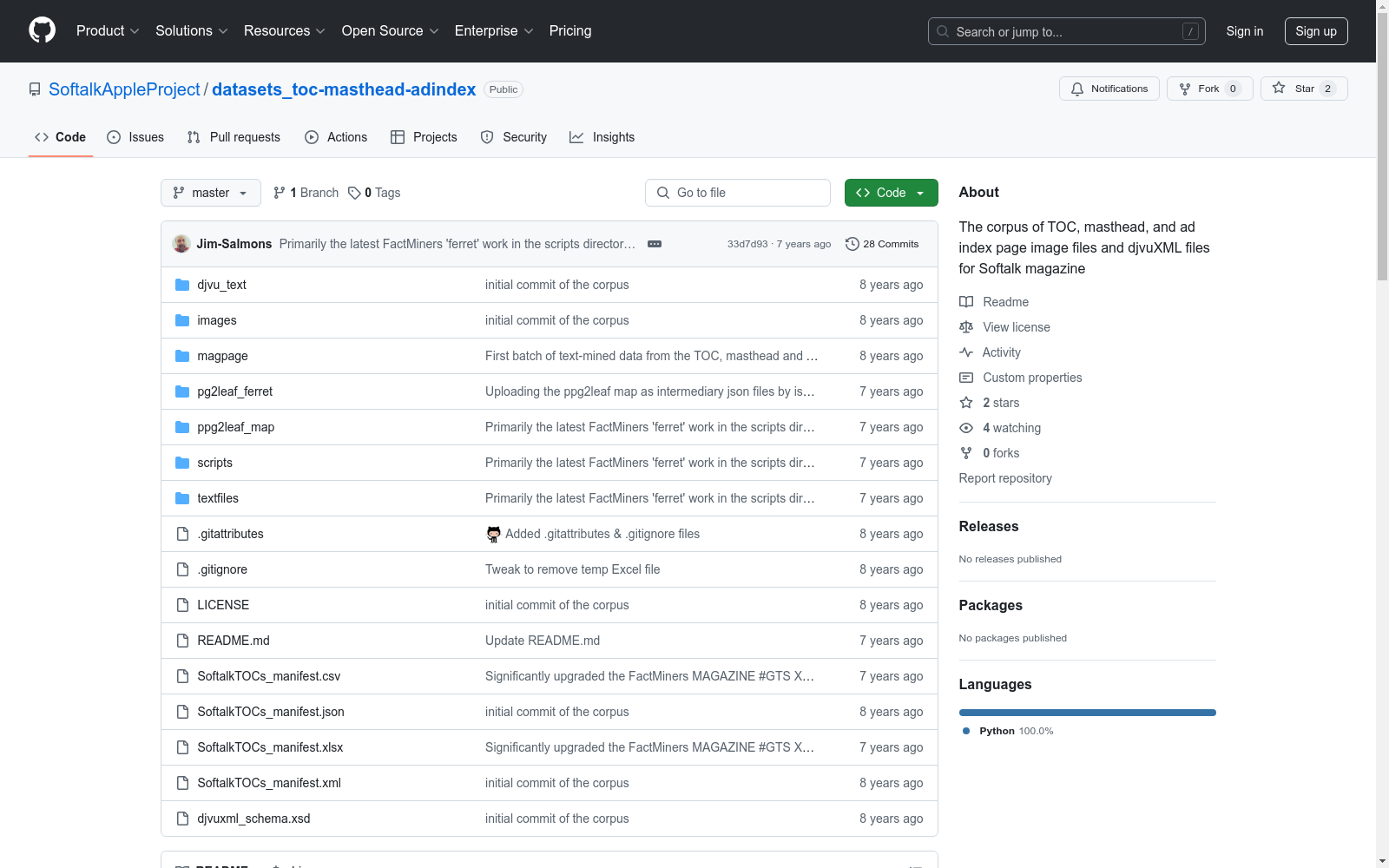The height and width of the screenshot is (868, 1389).
Task: Open the green Code dropdown
Action: [891, 193]
